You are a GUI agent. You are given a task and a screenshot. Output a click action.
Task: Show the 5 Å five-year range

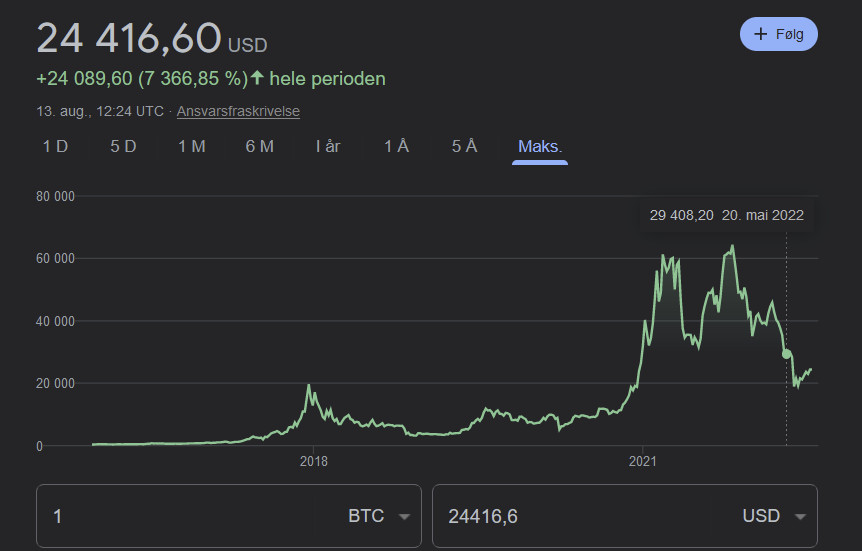465,146
